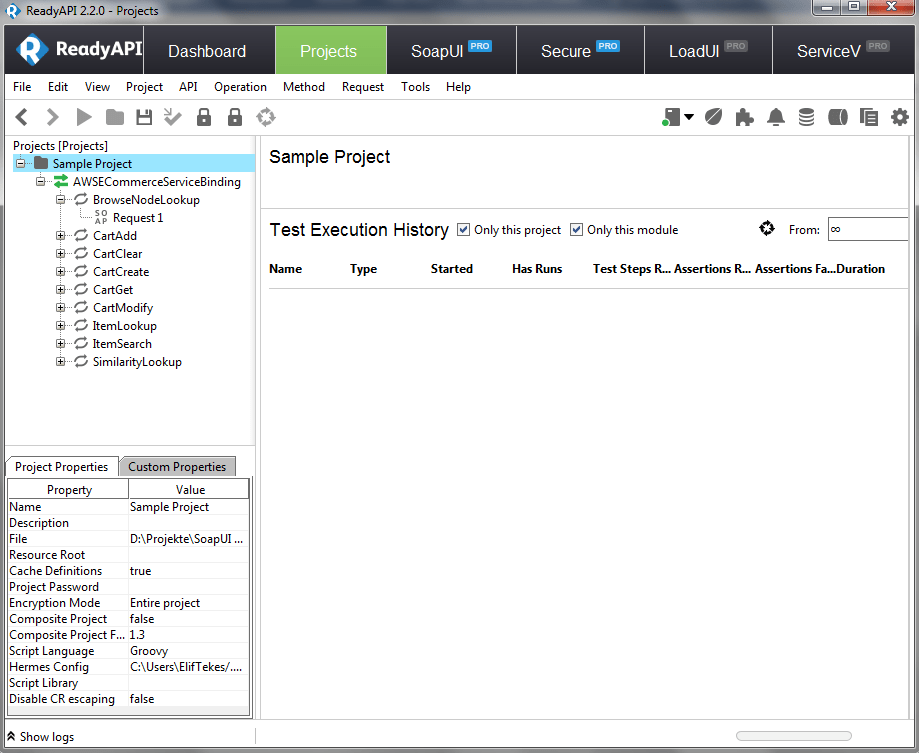Click refresh icon next to From field

point(767,229)
